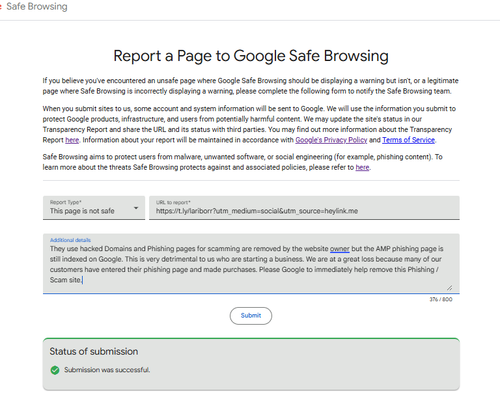Submit the Safe Browsing report
This screenshot has width=500, height=400.
(251, 315)
